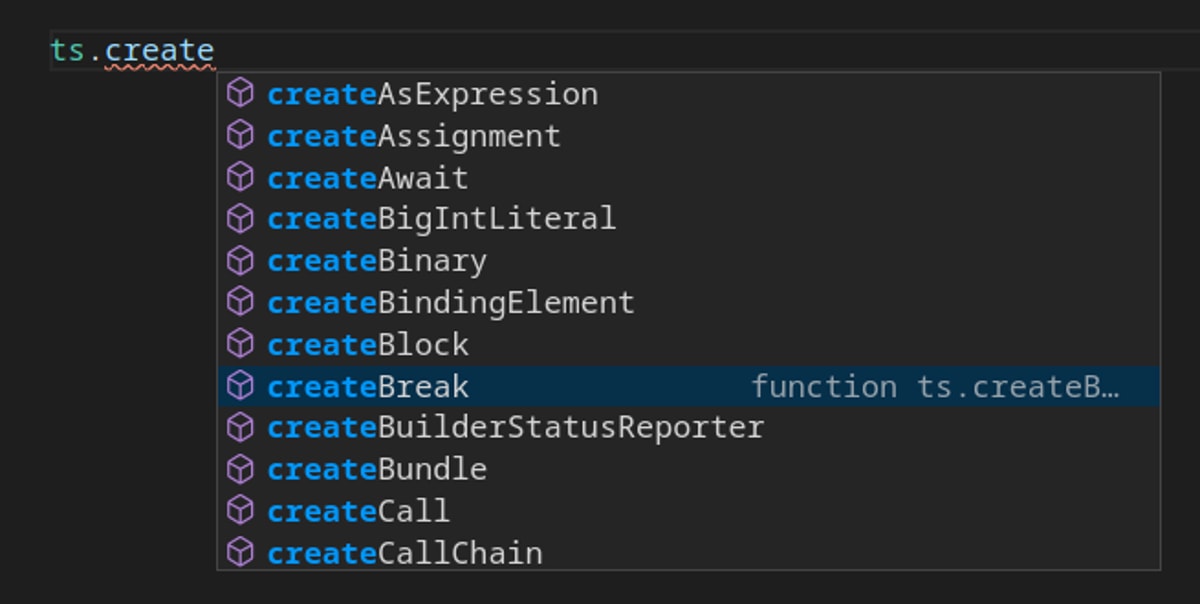The width and height of the screenshot is (1200, 604).
Task: Click the cube icon beside createAsExpression
Action: (x=240, y=93)
